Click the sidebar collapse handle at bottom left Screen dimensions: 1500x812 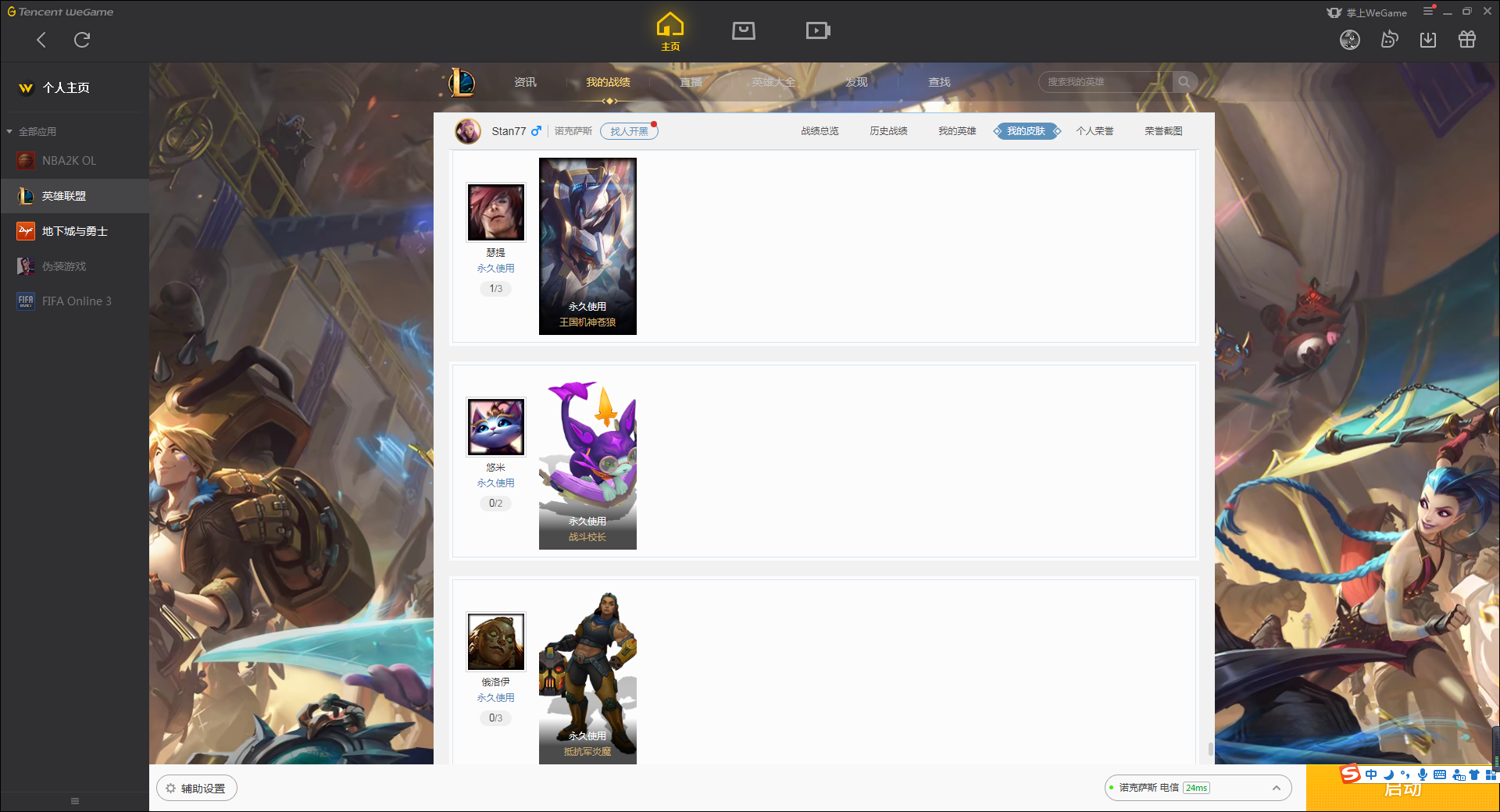75,801
